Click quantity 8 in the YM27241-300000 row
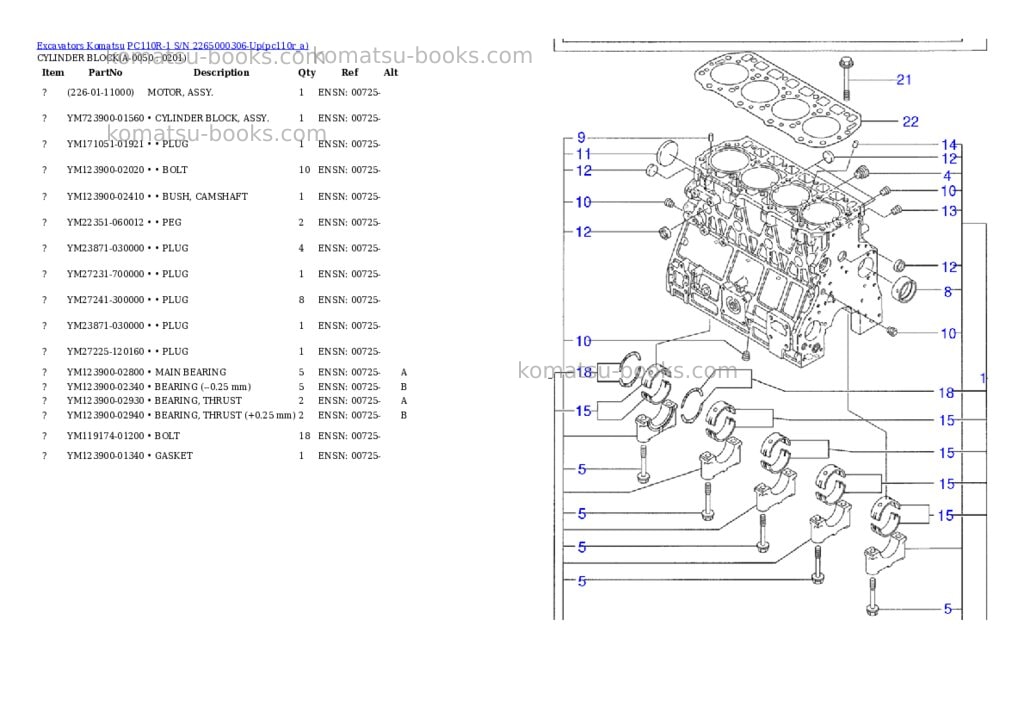 pos(301,300)
